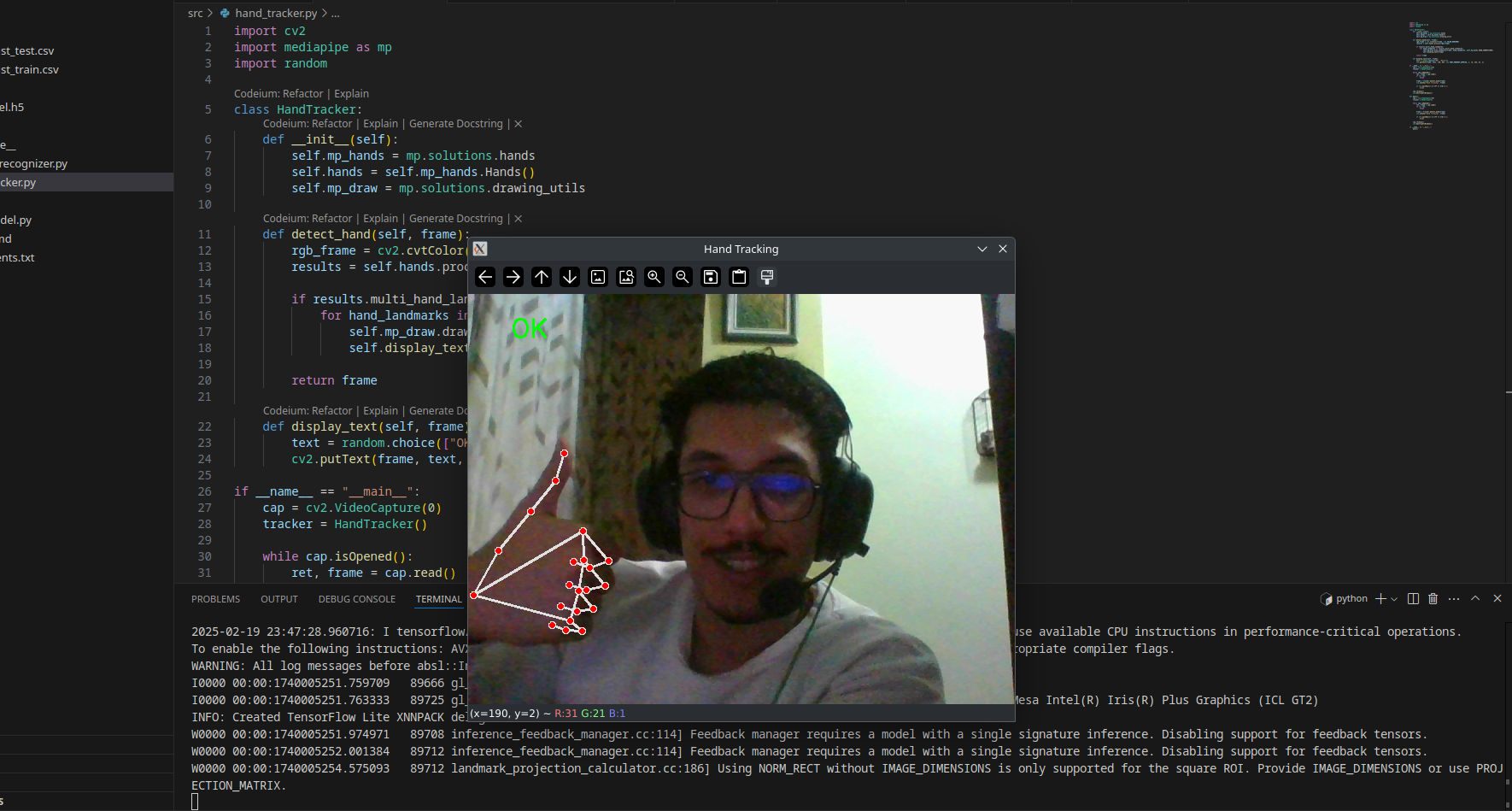Pan left in Hand Tracking window

pos(485,277)
